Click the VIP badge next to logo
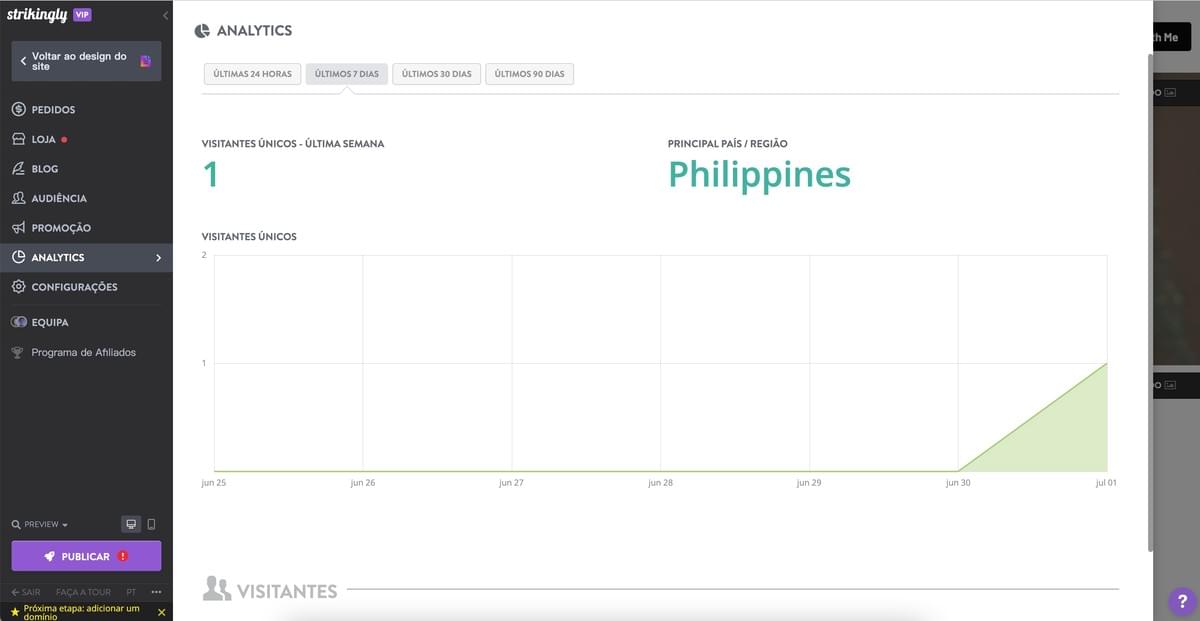Viewport: 1200px width, 621px height. click(x=82, y=15)
